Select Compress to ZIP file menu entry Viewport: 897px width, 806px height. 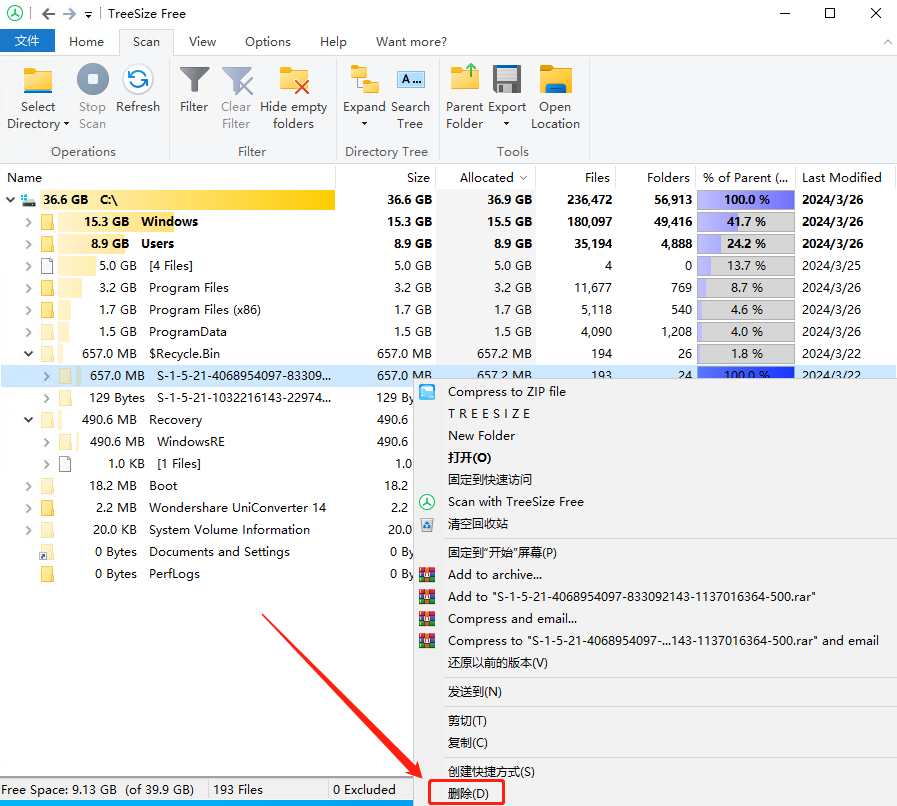click(506, 392)
